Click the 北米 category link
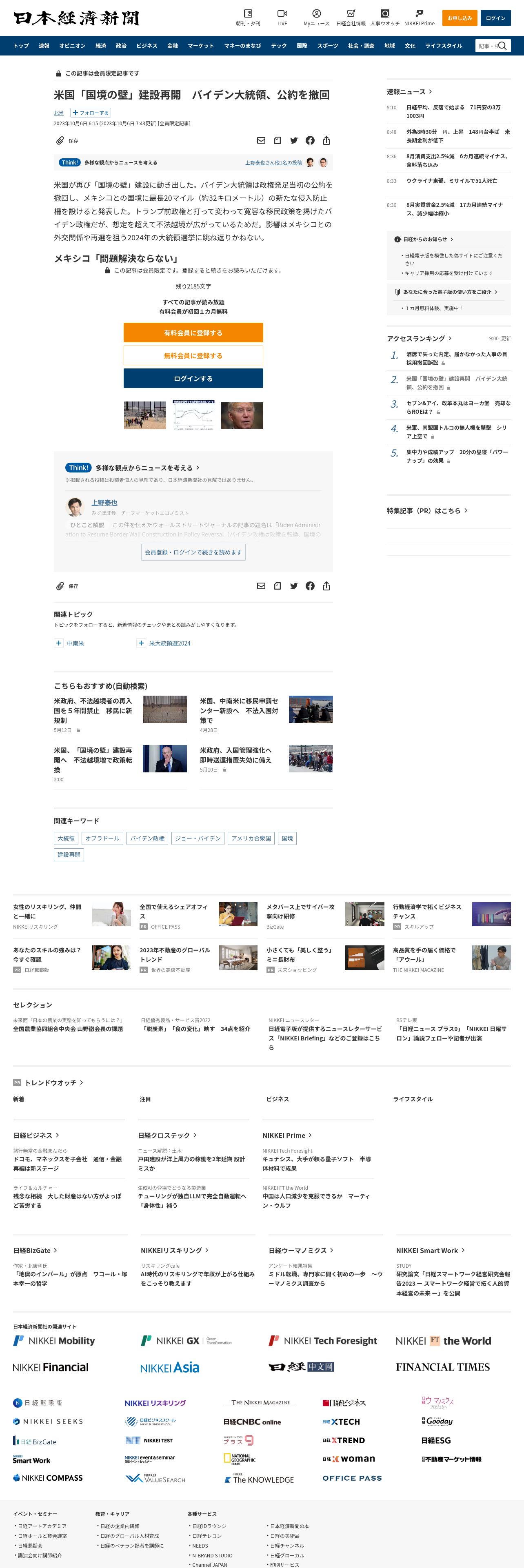524x1568 pixels. pos(58,113)
